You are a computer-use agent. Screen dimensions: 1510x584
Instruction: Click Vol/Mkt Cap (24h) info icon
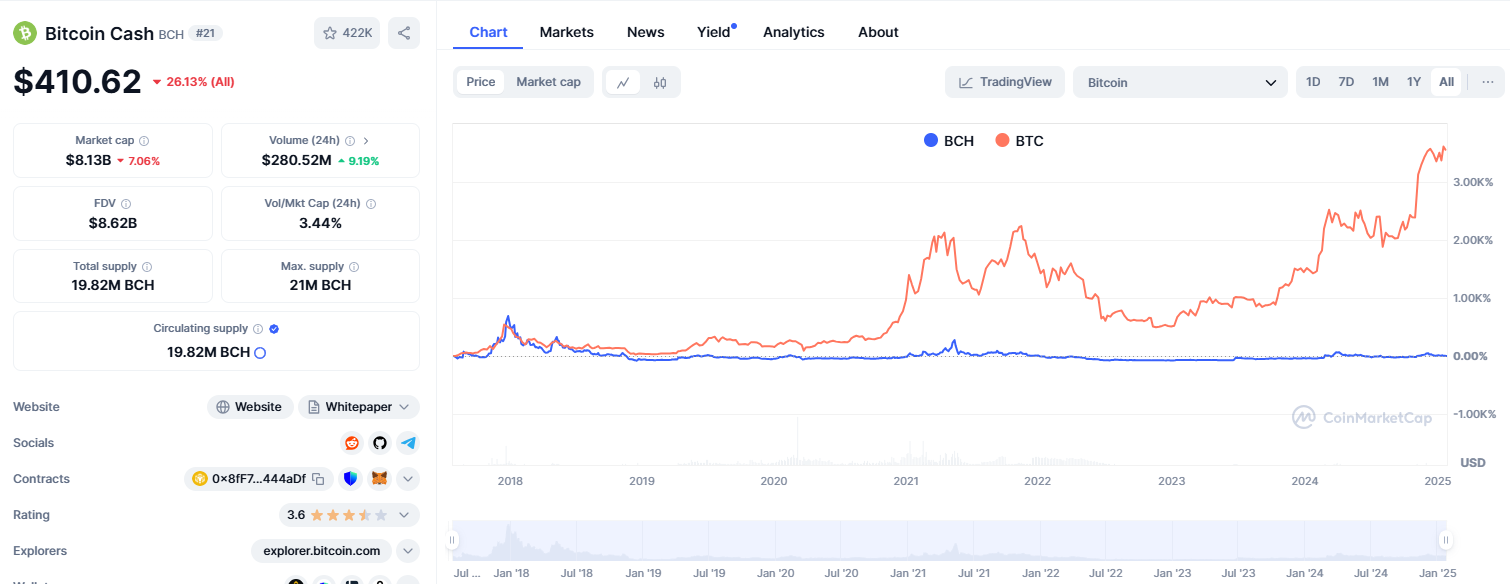(371, 204)
